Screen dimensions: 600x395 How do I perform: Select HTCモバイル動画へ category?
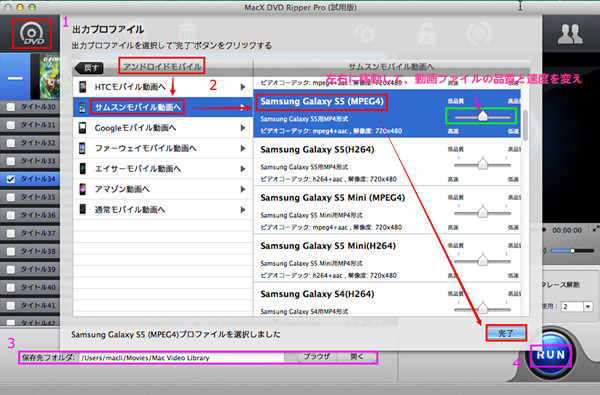tap(163, 87)
